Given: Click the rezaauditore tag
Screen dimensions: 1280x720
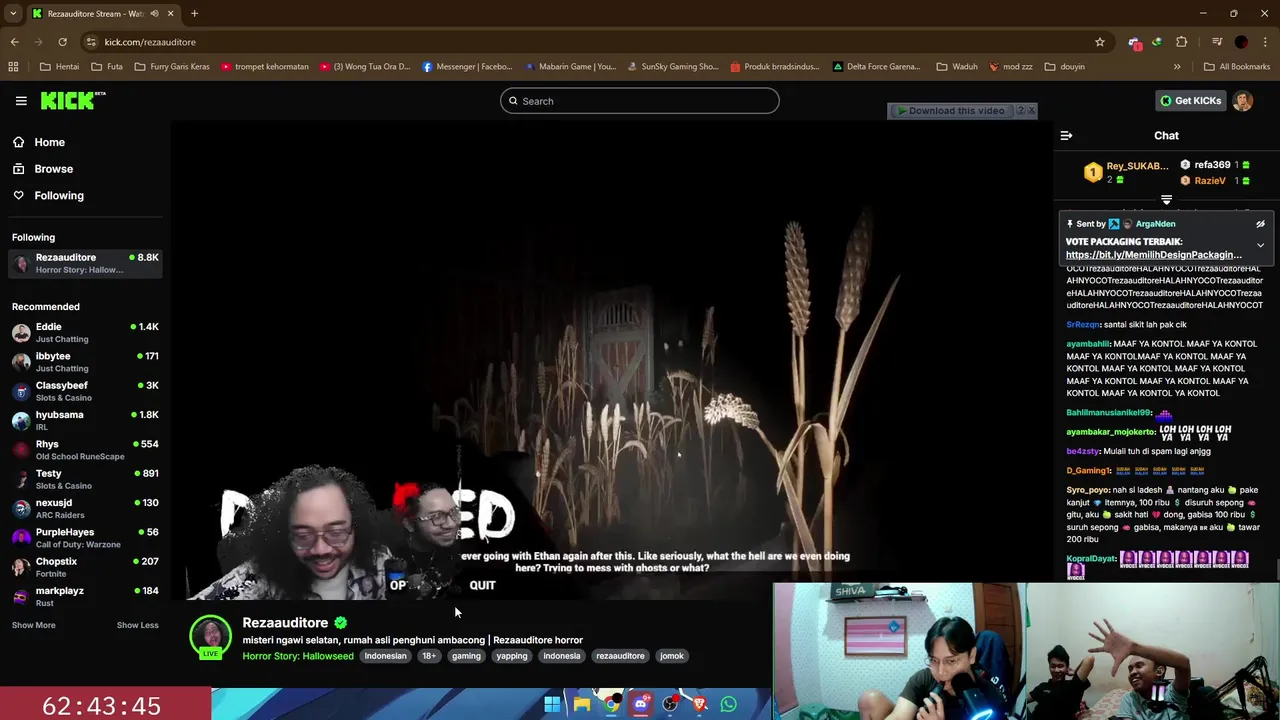Looking at the screenshot, I should [620, 656].
